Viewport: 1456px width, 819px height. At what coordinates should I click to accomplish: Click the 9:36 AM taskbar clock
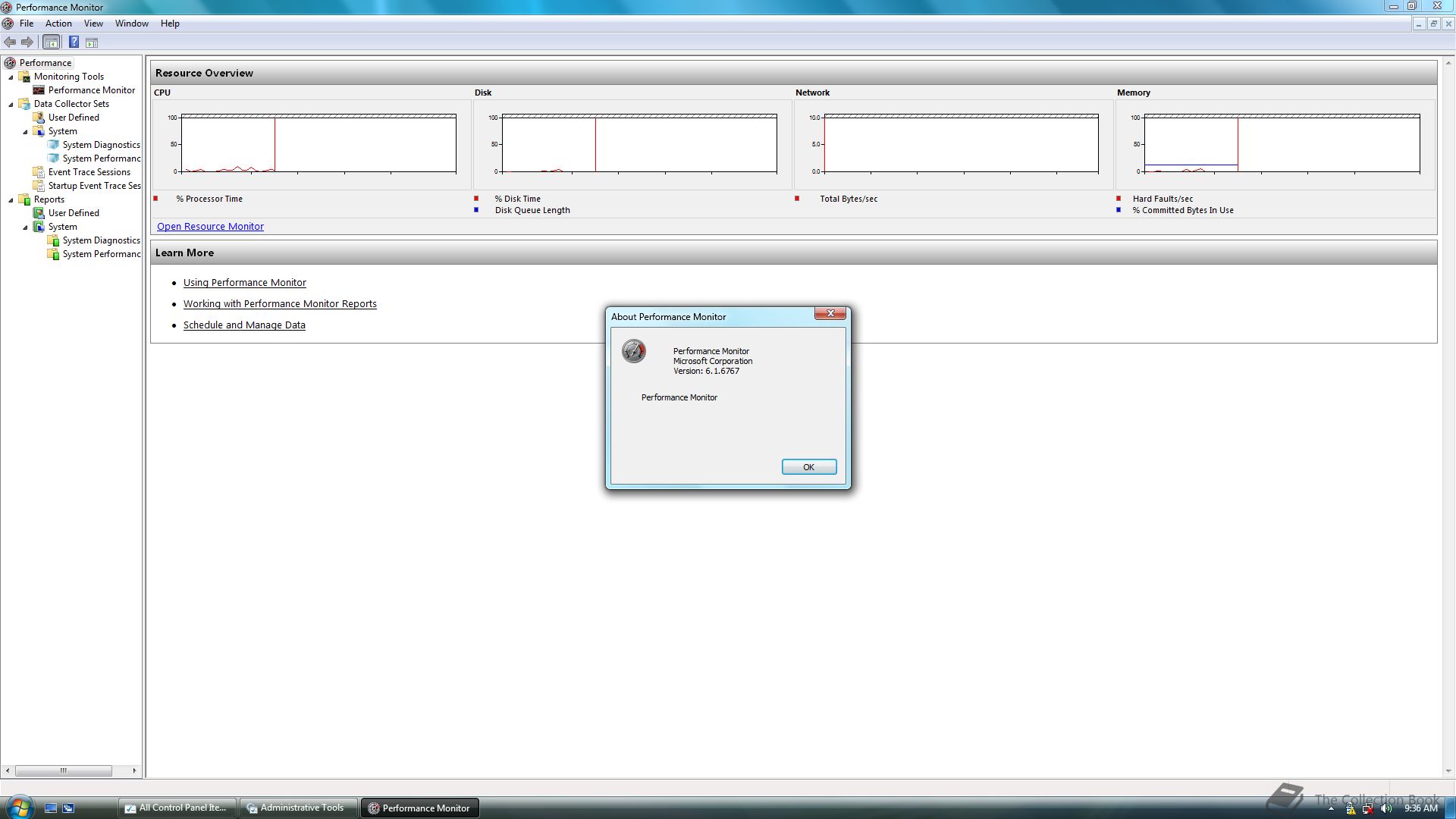click(1420, 809)
